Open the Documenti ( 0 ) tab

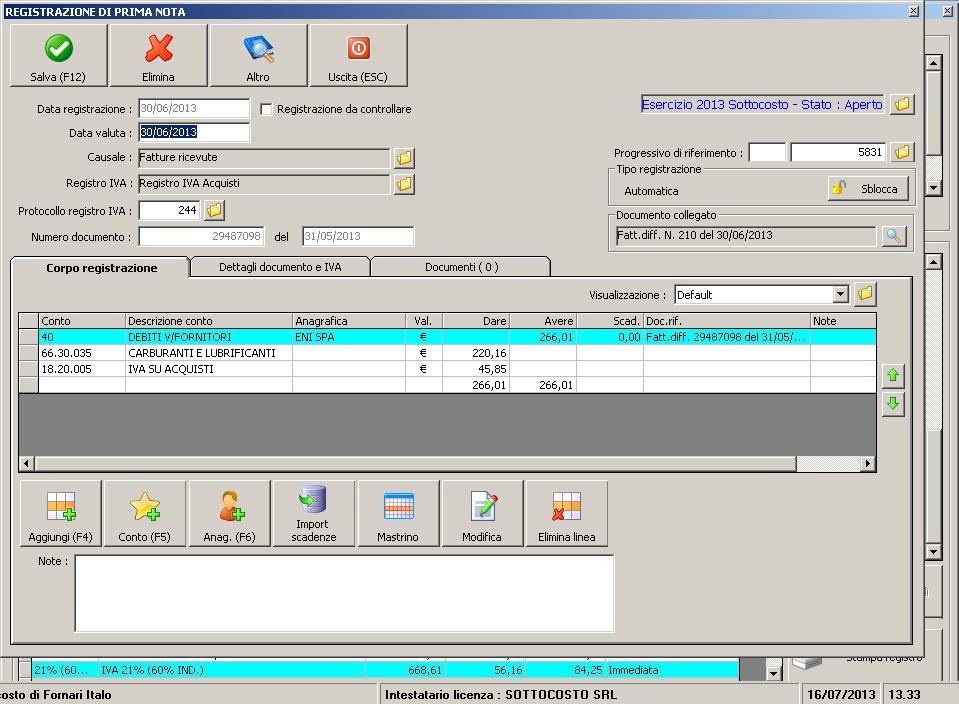point(461,267)
